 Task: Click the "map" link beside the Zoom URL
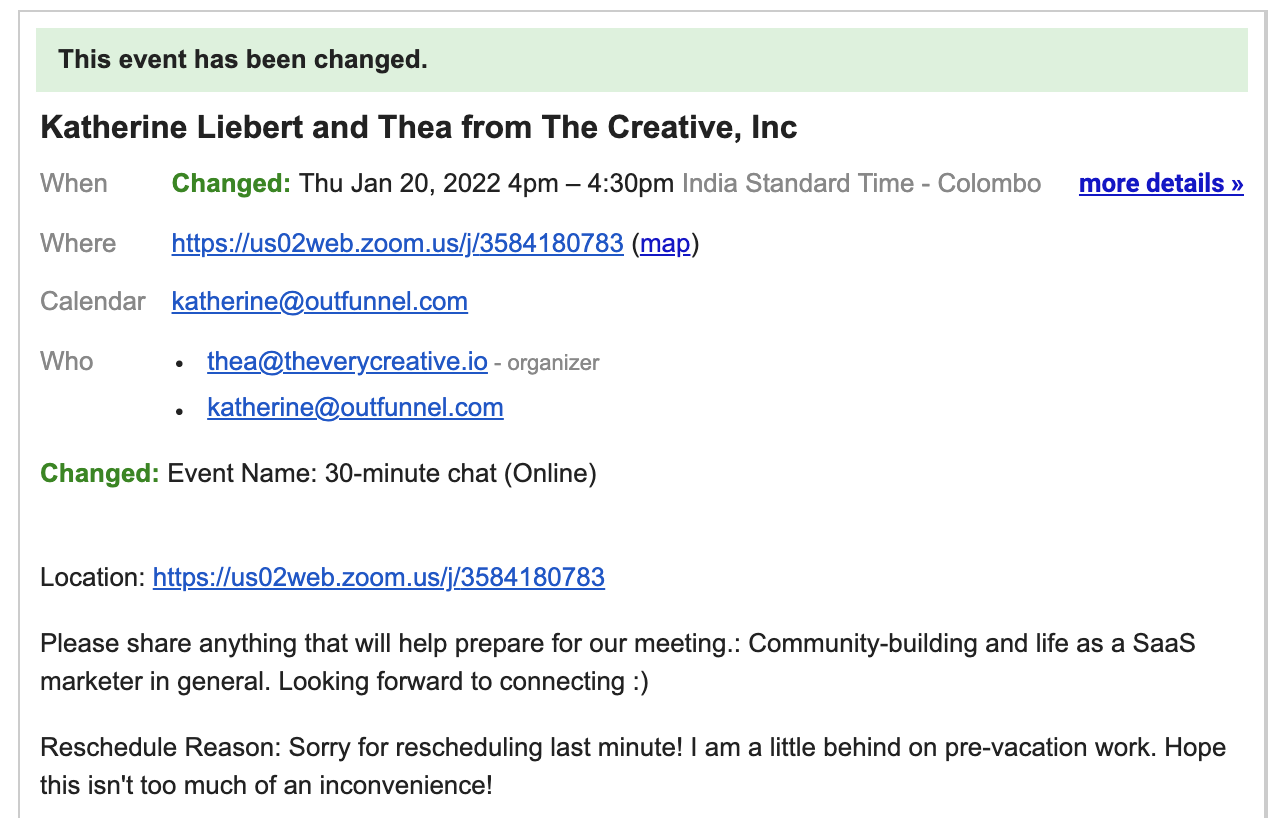click(665, 243)
